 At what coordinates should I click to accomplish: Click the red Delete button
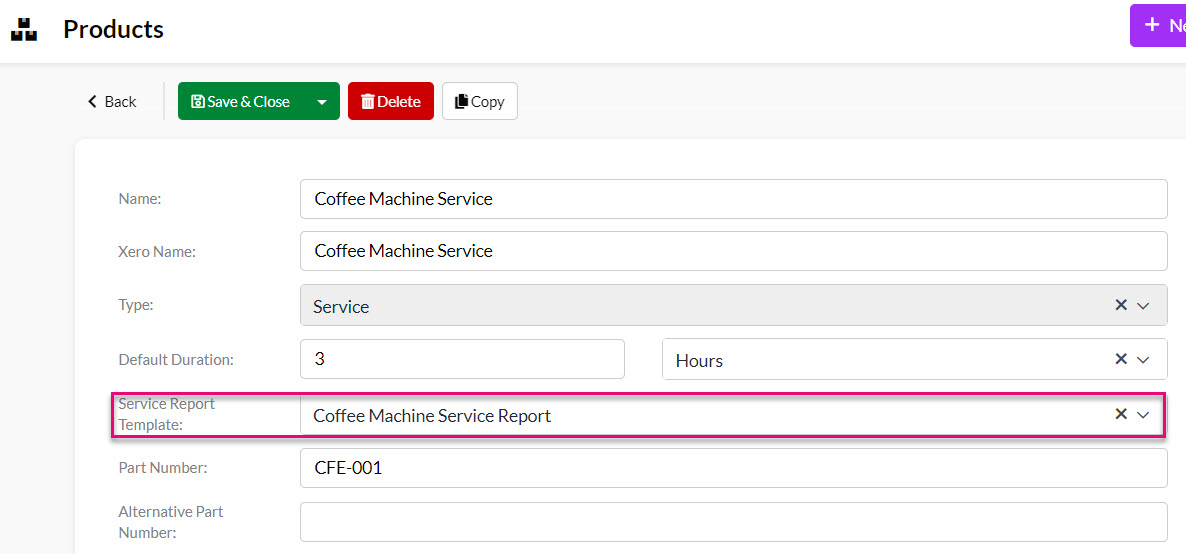tap(390, 101)
